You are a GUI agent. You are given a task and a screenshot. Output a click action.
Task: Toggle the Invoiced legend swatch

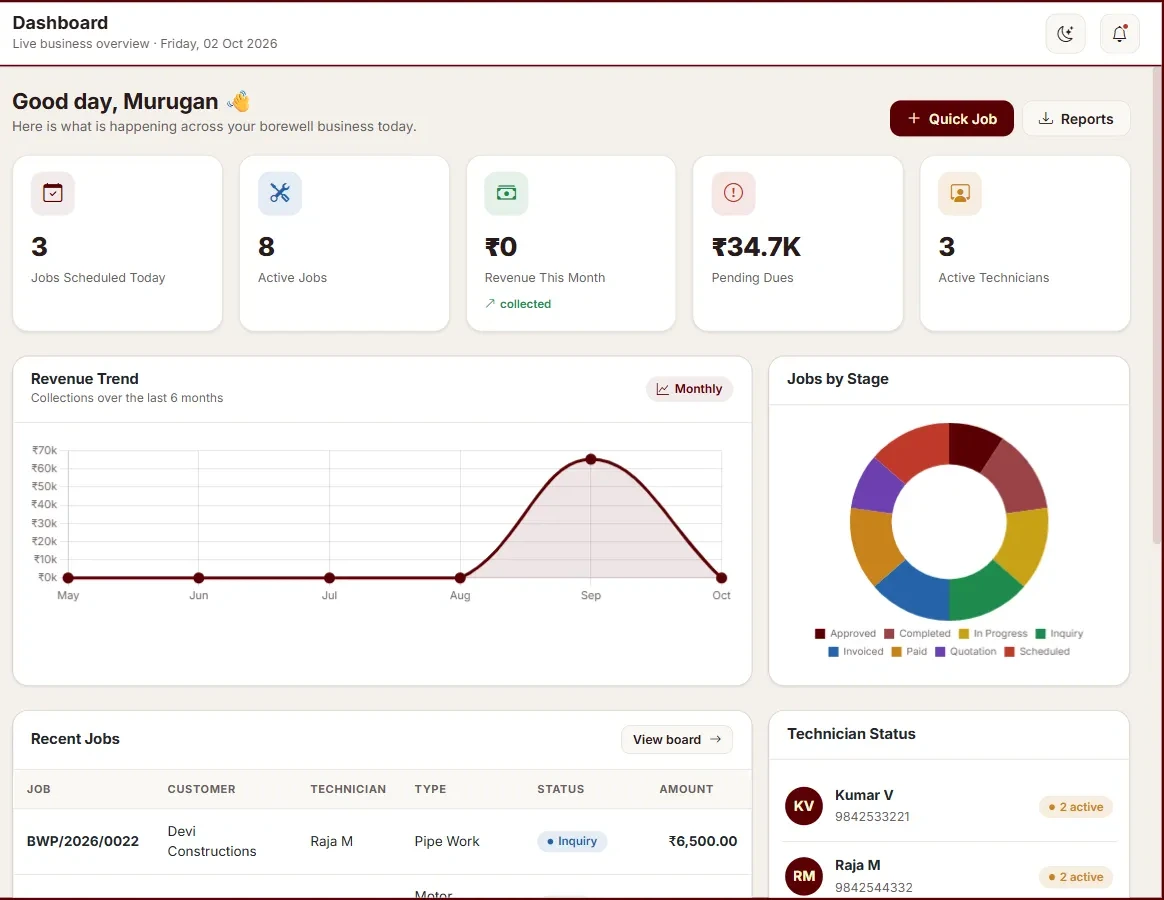[833, 651]
